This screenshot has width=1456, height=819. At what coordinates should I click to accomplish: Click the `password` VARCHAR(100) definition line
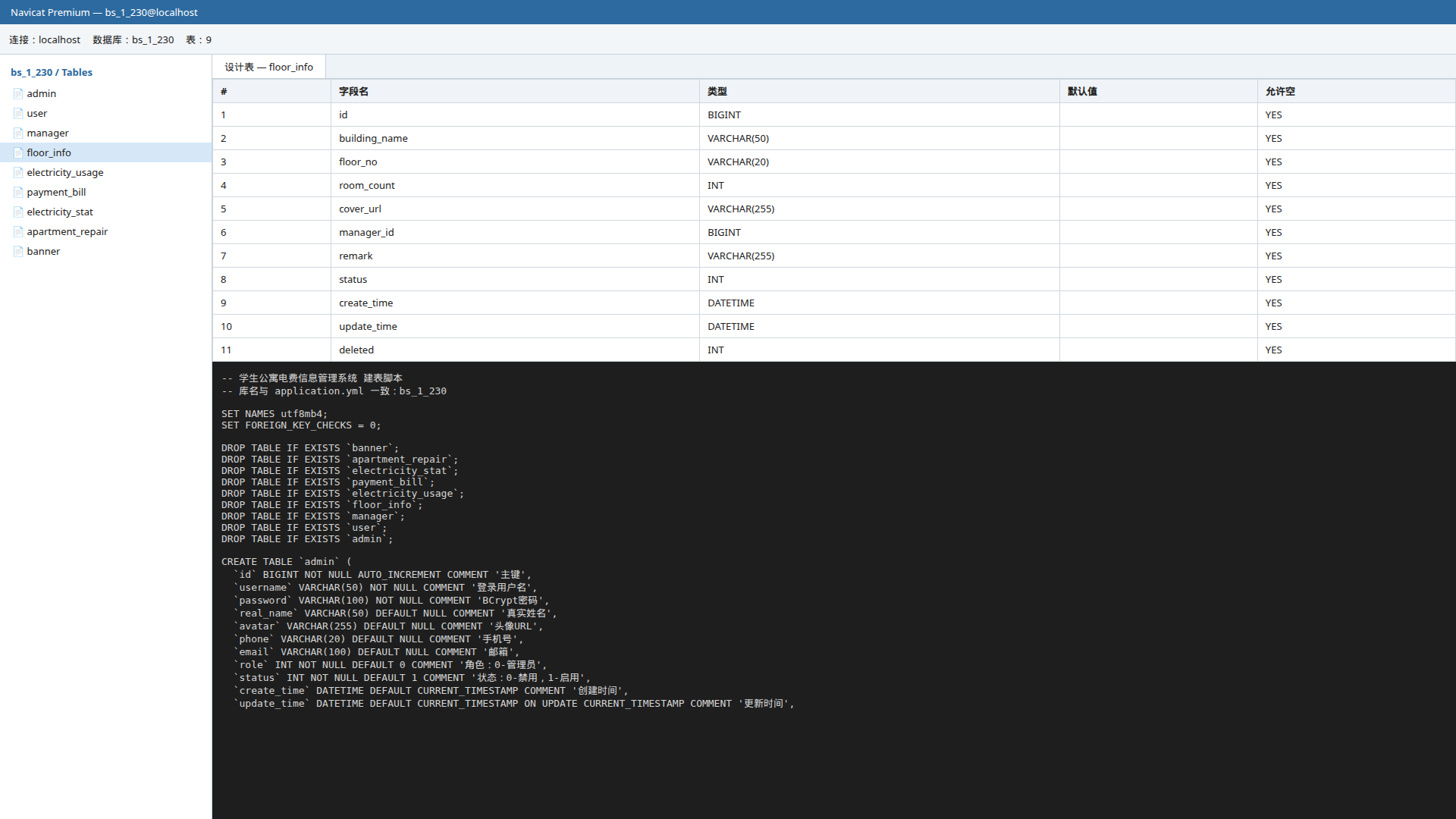tap(391, 601)
